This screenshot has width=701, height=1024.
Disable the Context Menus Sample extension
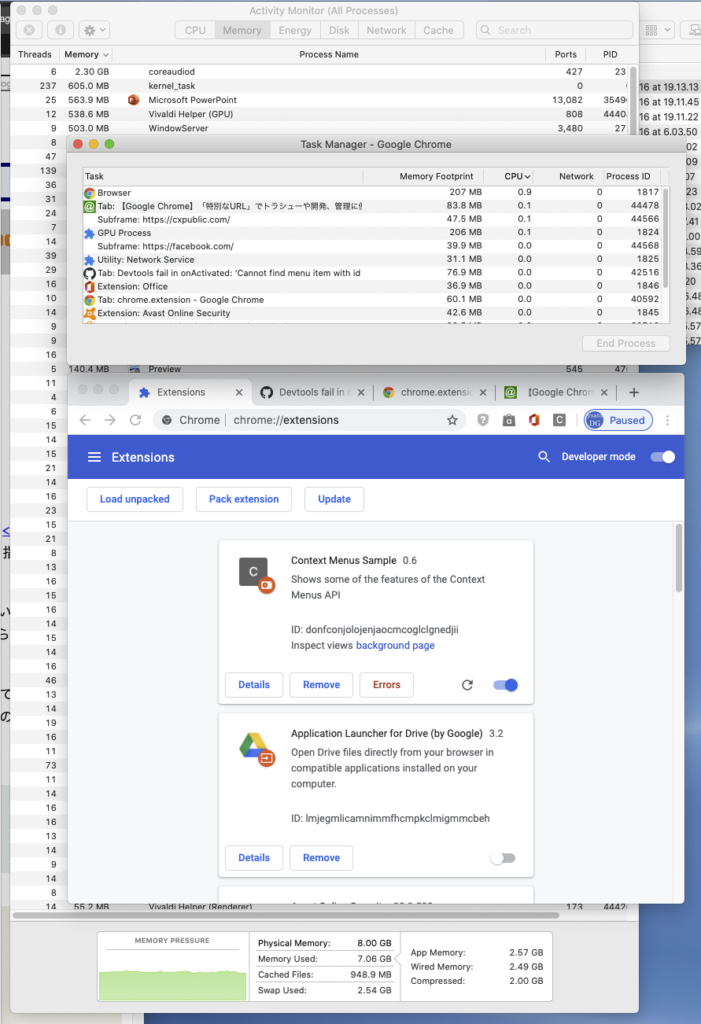(506, 685)
